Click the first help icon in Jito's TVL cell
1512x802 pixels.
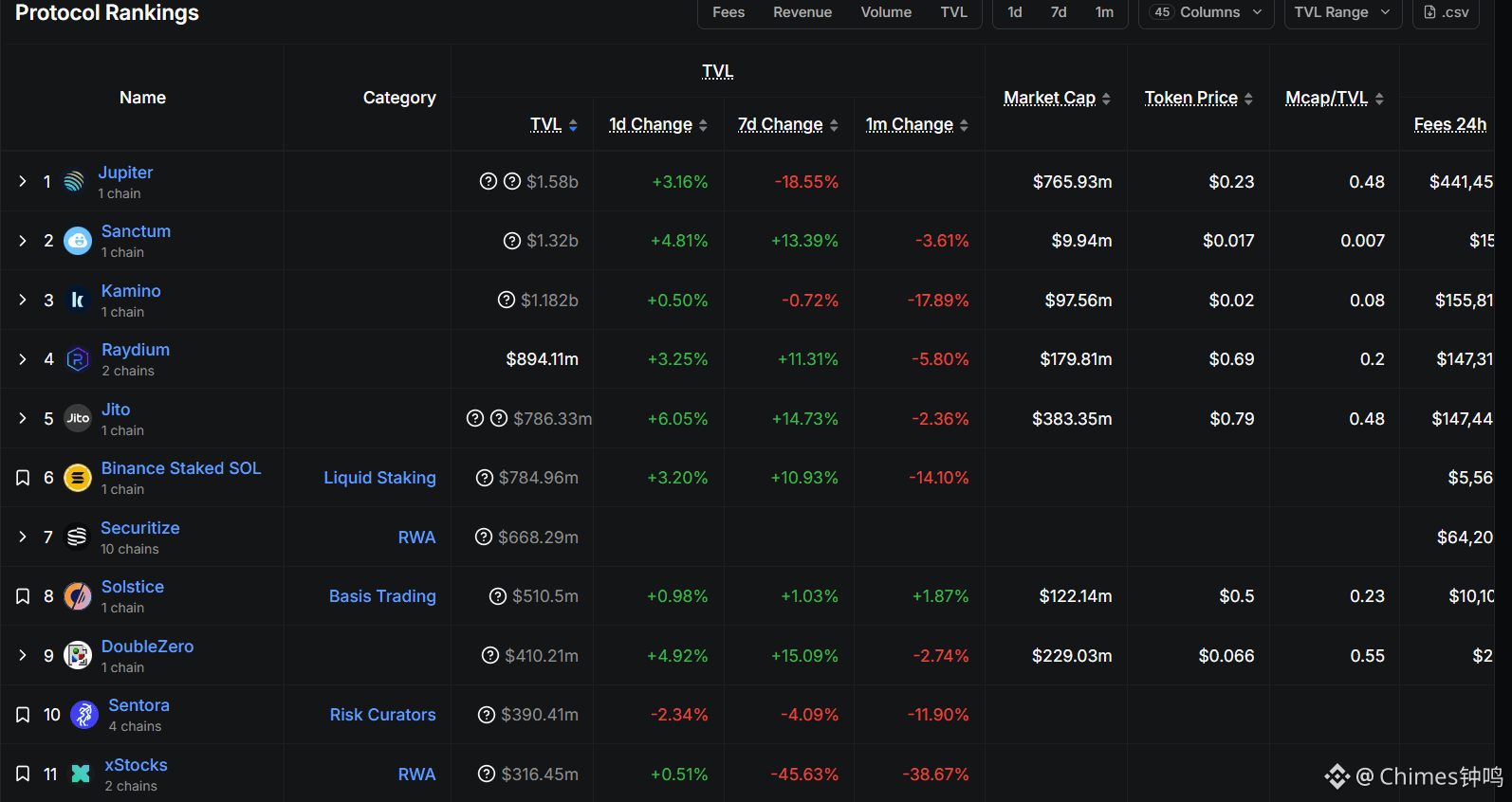[475, 418]
